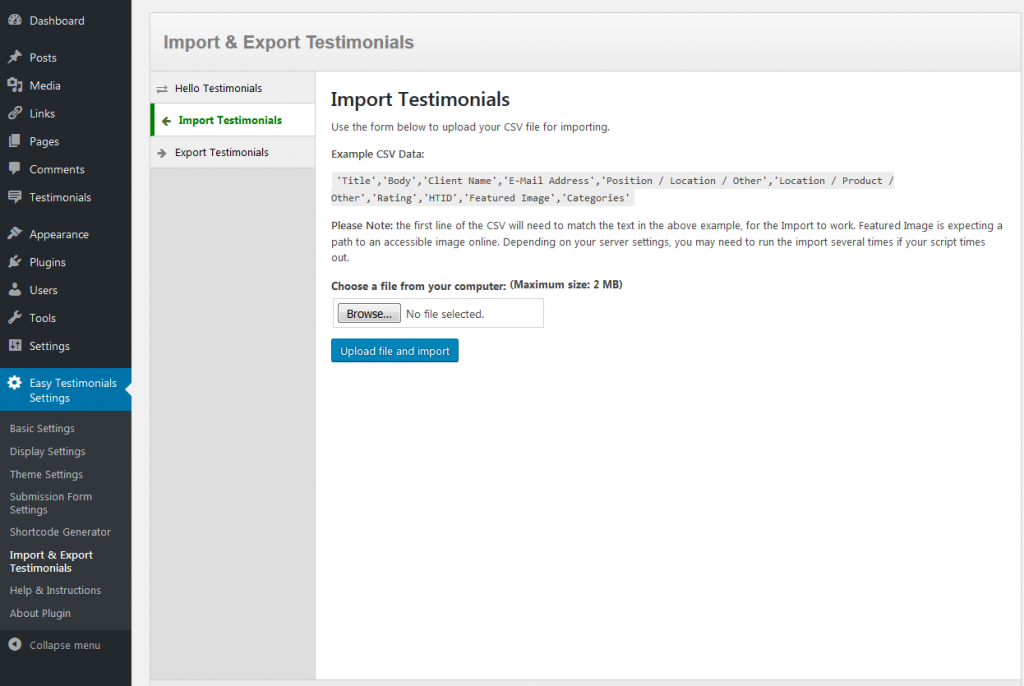
Task: Click the Appearance paintbrush icon
Action: 15,234
